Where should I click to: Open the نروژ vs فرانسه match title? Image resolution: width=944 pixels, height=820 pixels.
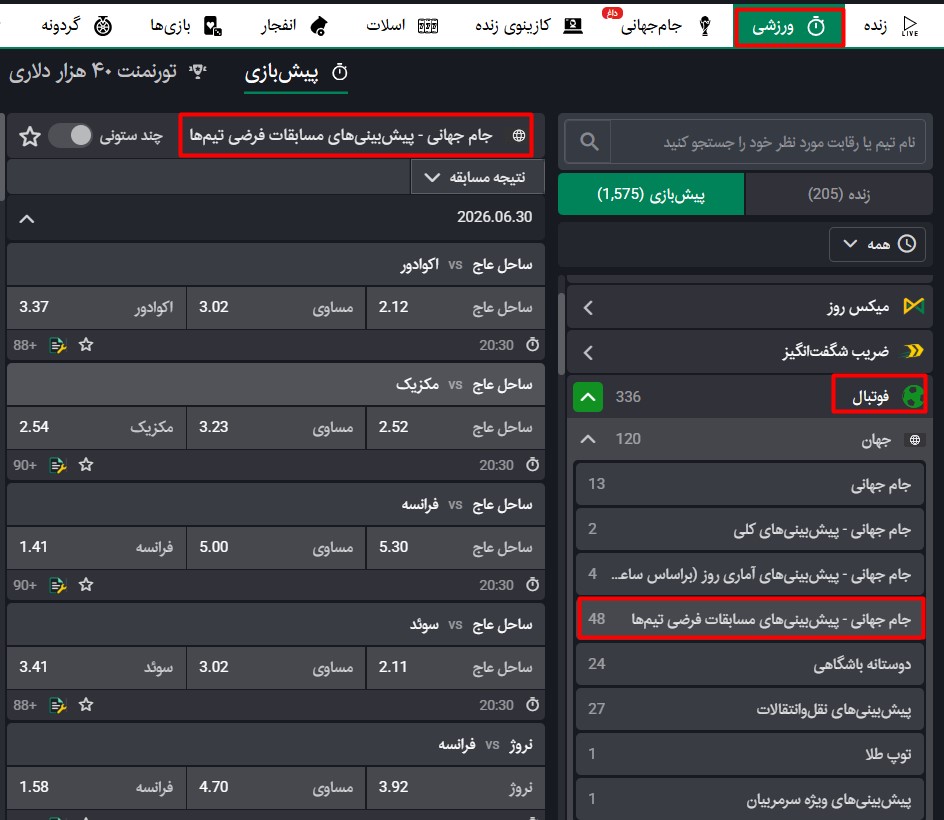(x=485, y=745)
